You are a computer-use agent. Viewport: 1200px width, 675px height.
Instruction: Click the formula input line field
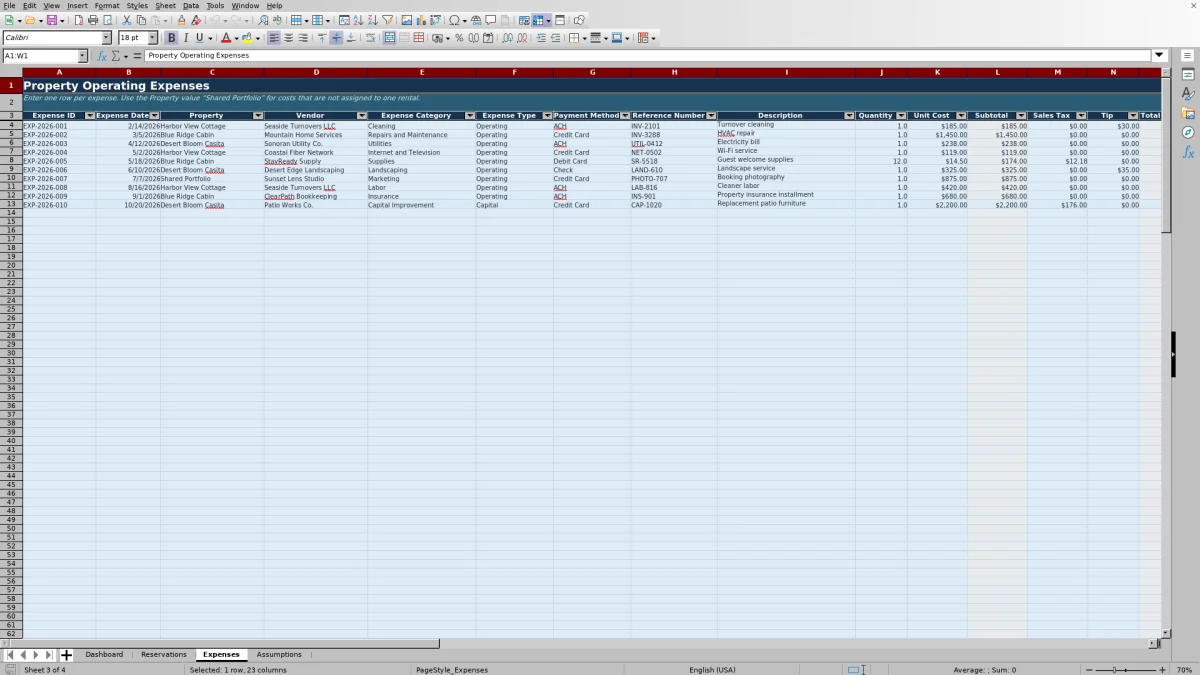[648, 56]
